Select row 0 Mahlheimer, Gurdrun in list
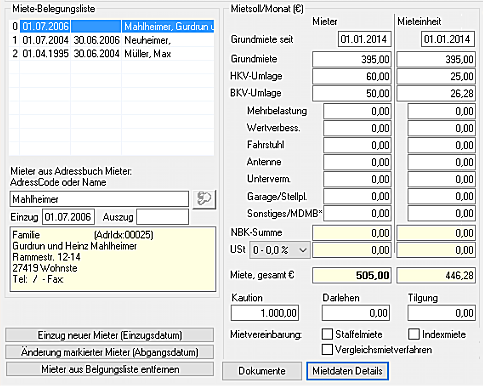Image resolution: width=483 pixels, height=387 pixels. tap(112, 26)
